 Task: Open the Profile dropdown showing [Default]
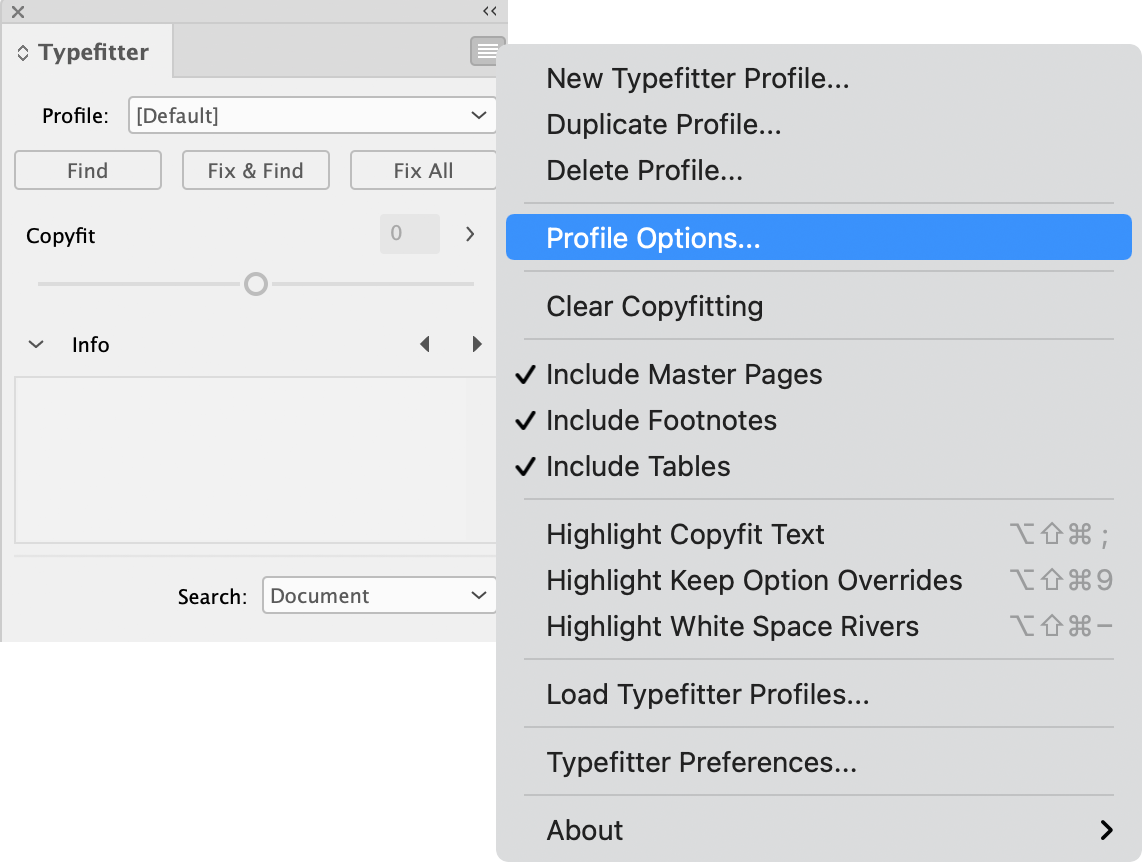pos(312,115)
